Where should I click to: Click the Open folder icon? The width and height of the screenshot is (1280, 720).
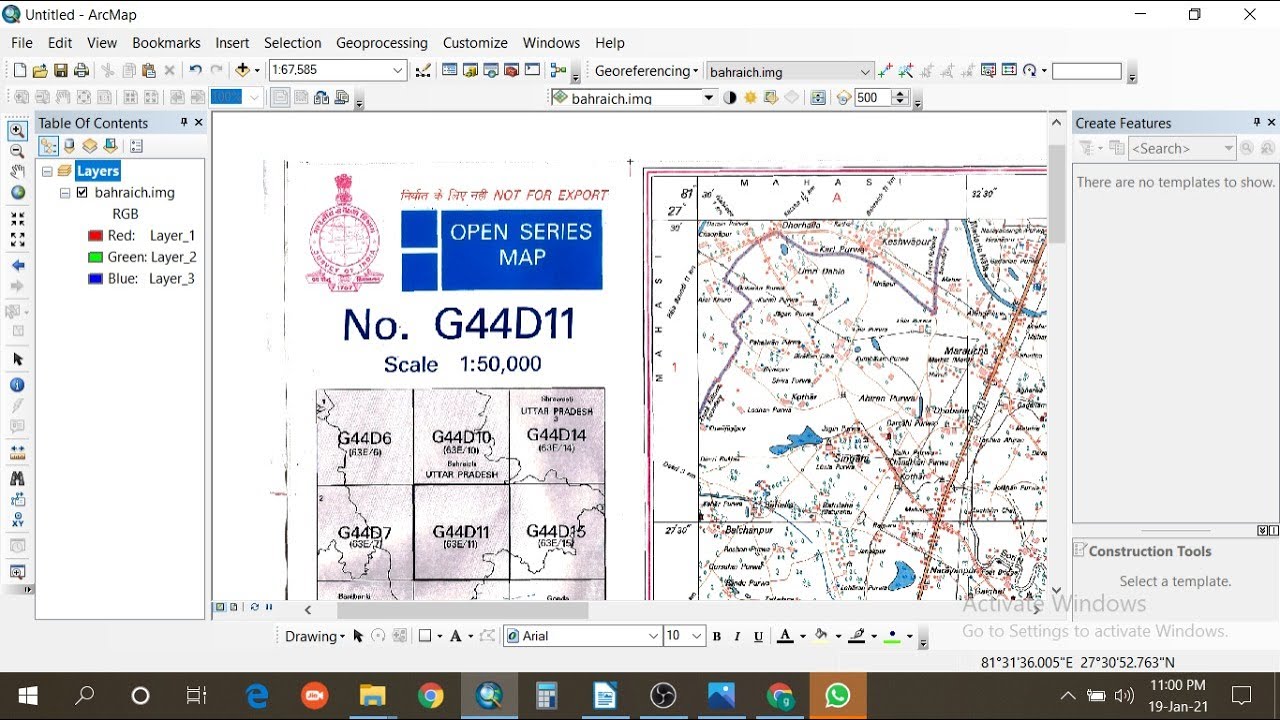[40, 70]
